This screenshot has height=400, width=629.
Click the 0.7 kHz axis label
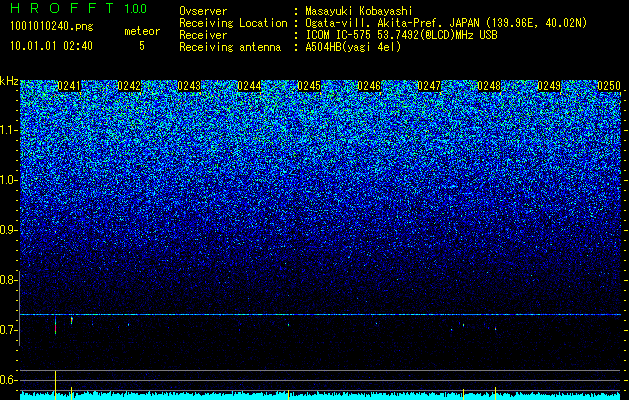click(x=9, y=330)
